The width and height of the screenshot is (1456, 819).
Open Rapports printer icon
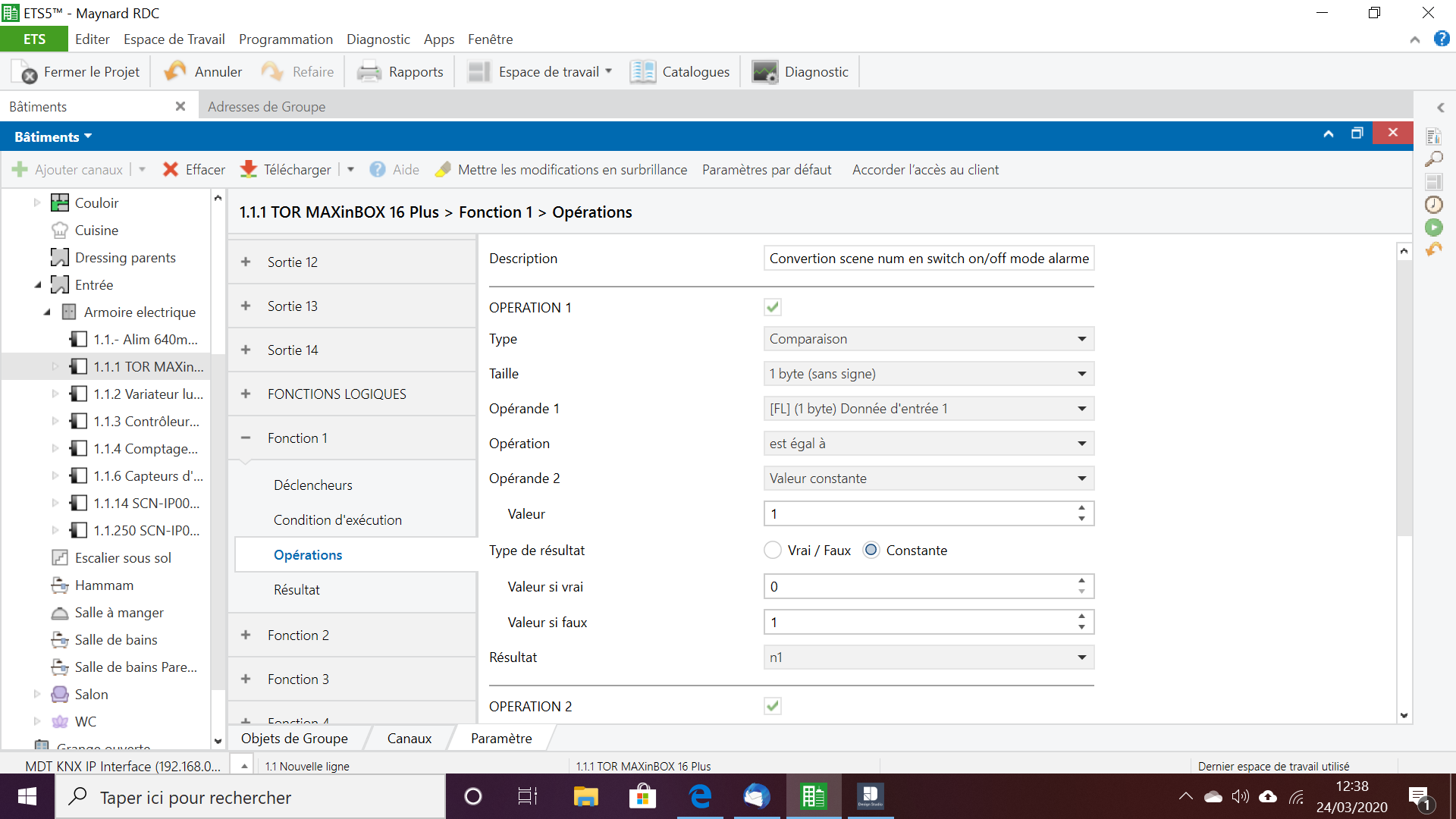click(x=369, y=72)
